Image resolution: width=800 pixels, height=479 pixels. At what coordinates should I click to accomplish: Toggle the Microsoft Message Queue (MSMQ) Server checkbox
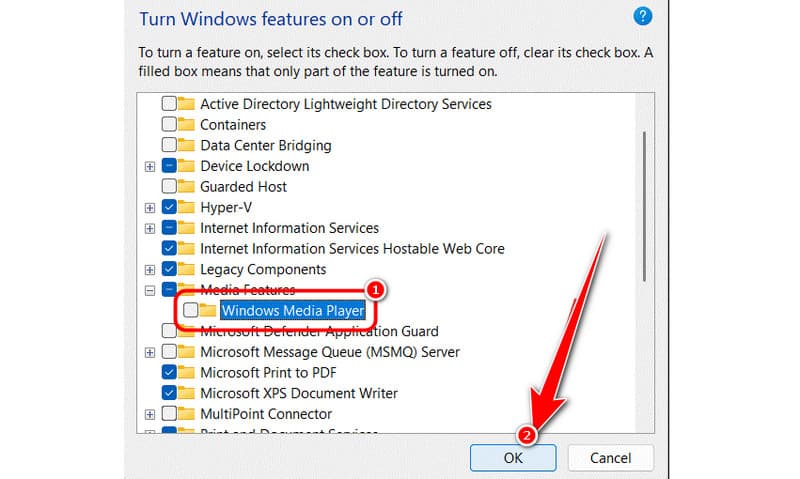point(169,352)
